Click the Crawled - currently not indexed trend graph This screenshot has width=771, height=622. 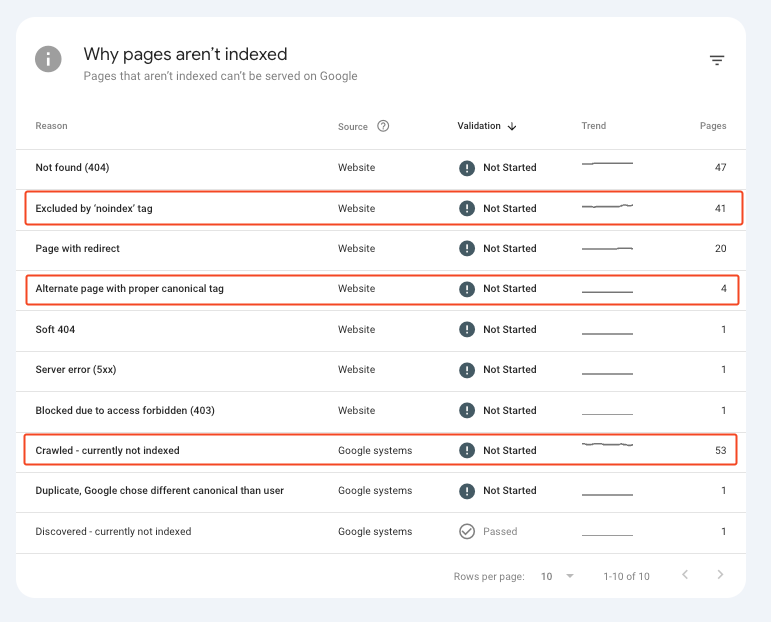[607, 445]
